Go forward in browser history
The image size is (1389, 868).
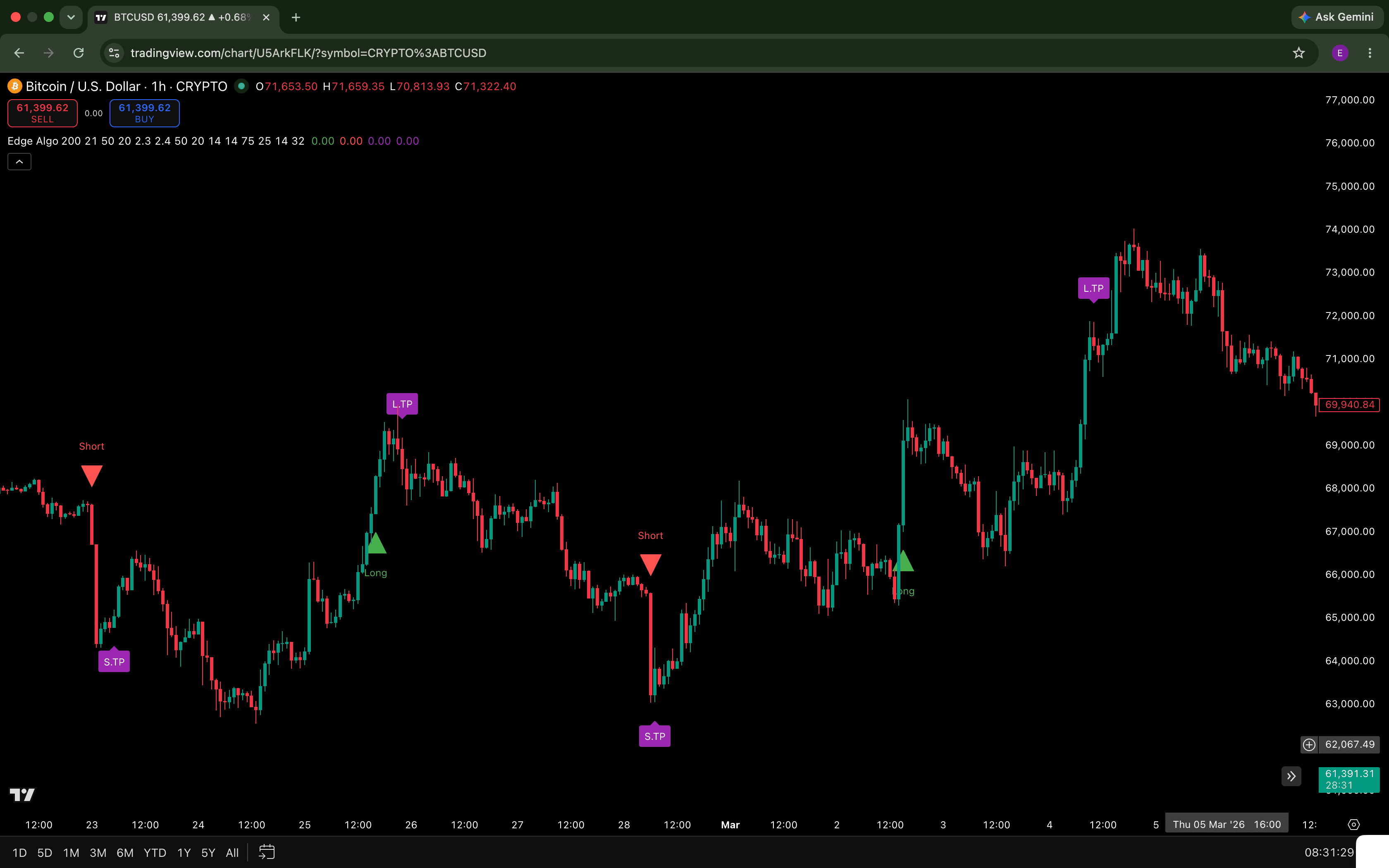coord(49,53)
